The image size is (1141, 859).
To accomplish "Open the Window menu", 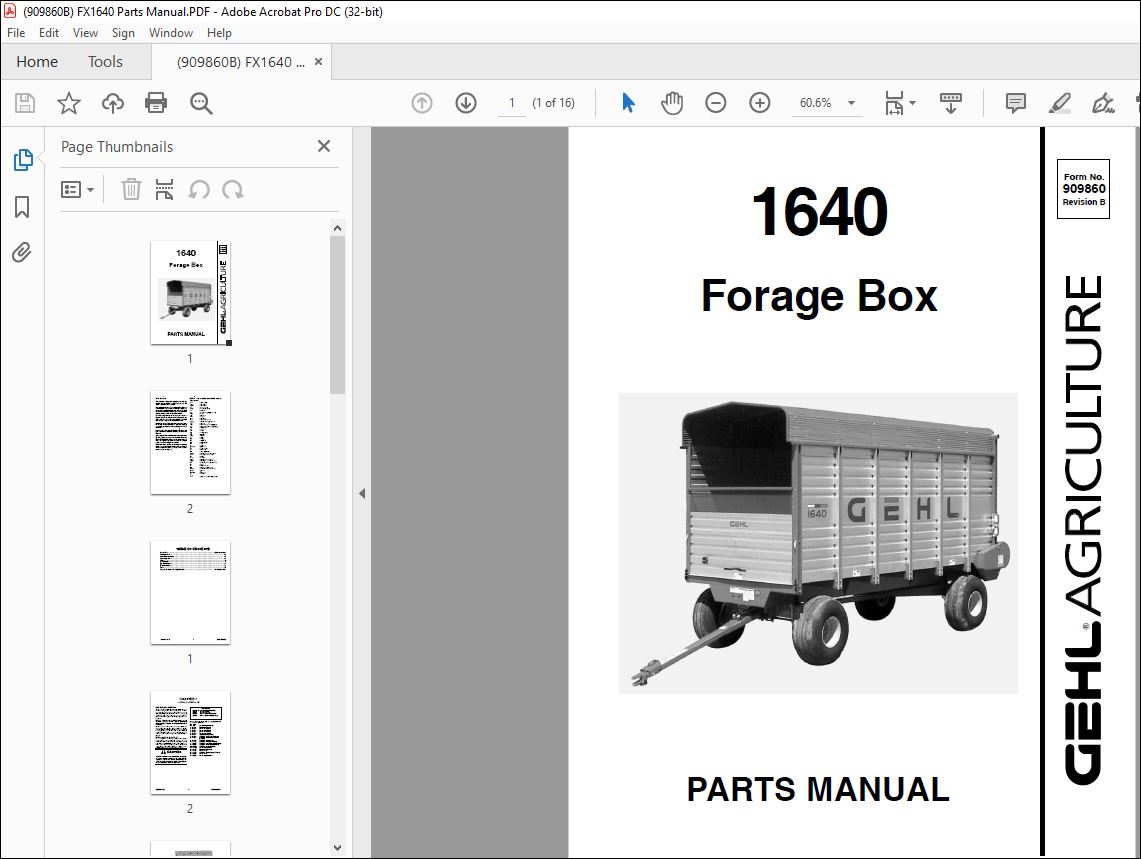I will point(171,33).
